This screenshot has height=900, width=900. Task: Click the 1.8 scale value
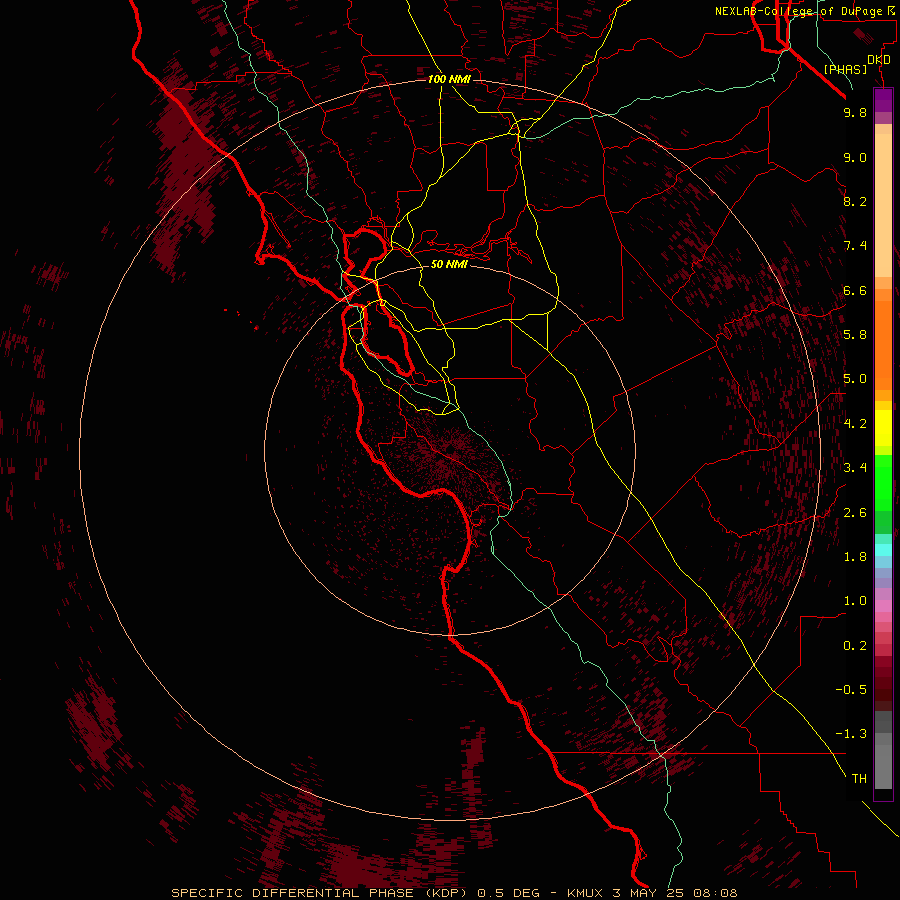pyautogui.click(x=855, y=557)
